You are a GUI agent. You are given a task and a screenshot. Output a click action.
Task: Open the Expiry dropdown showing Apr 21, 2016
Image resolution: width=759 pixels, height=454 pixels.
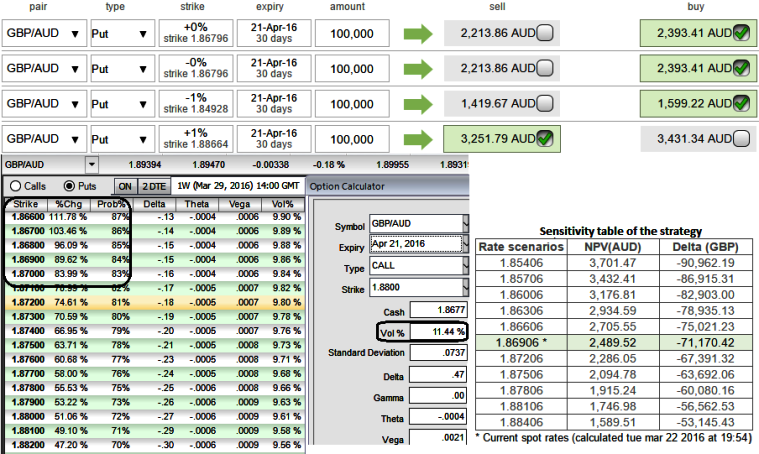tap(465, 243)
